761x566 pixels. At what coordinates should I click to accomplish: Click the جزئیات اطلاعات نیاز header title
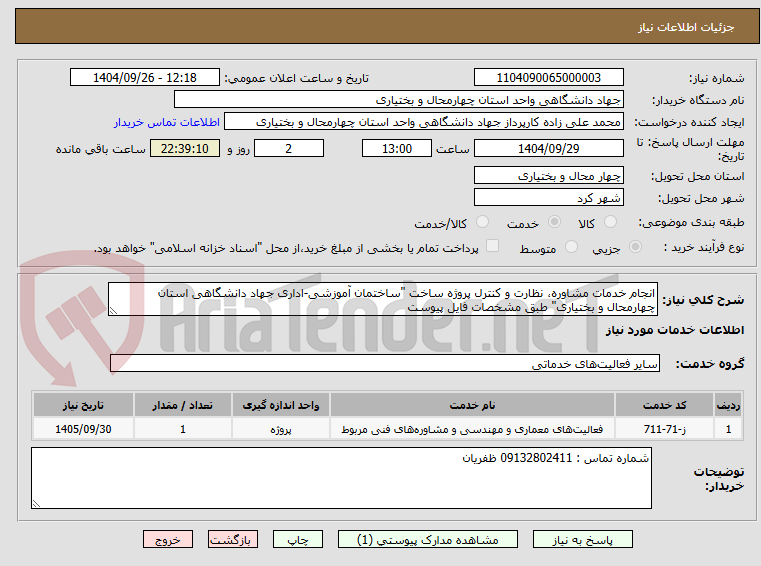[x=686, y=27]
